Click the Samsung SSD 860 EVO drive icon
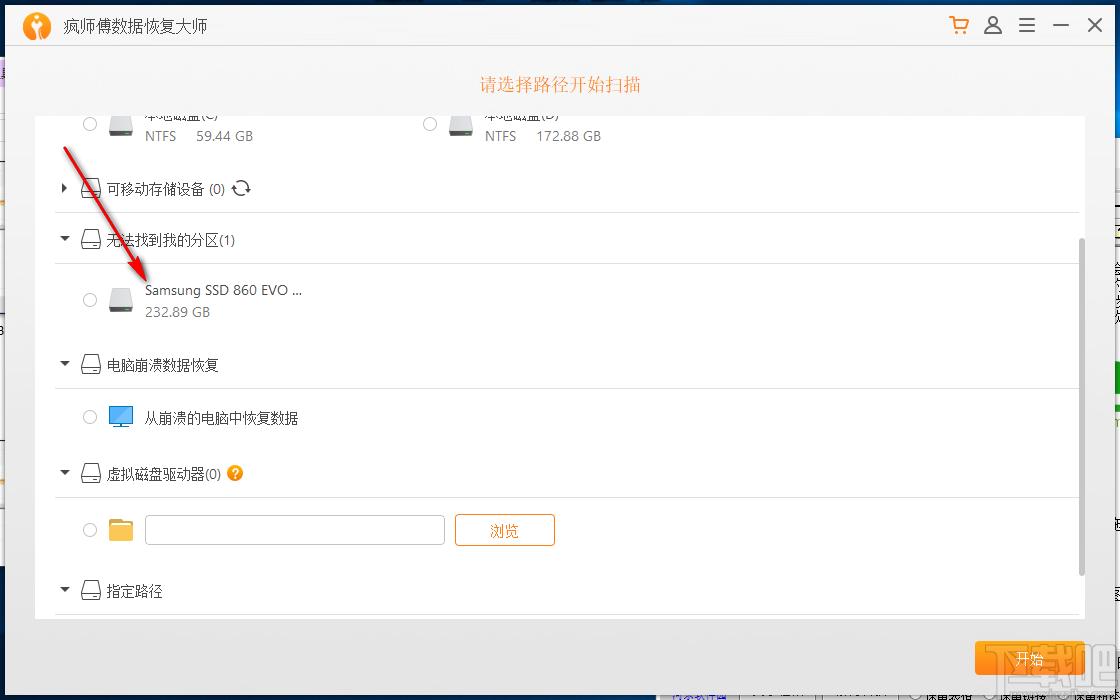The image size is (1120, 700). coord(121,300)
